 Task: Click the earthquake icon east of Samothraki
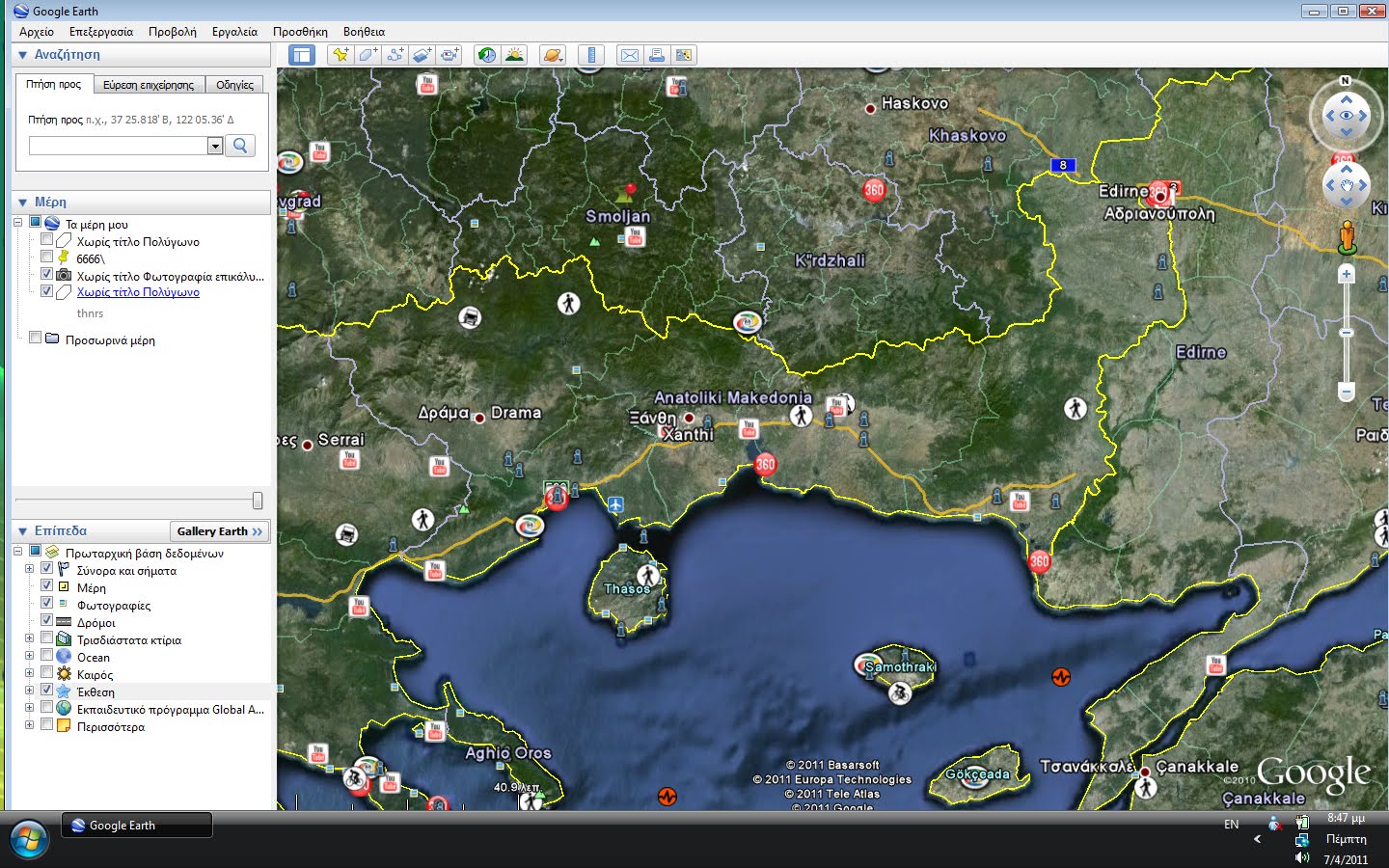[1061, 677]
